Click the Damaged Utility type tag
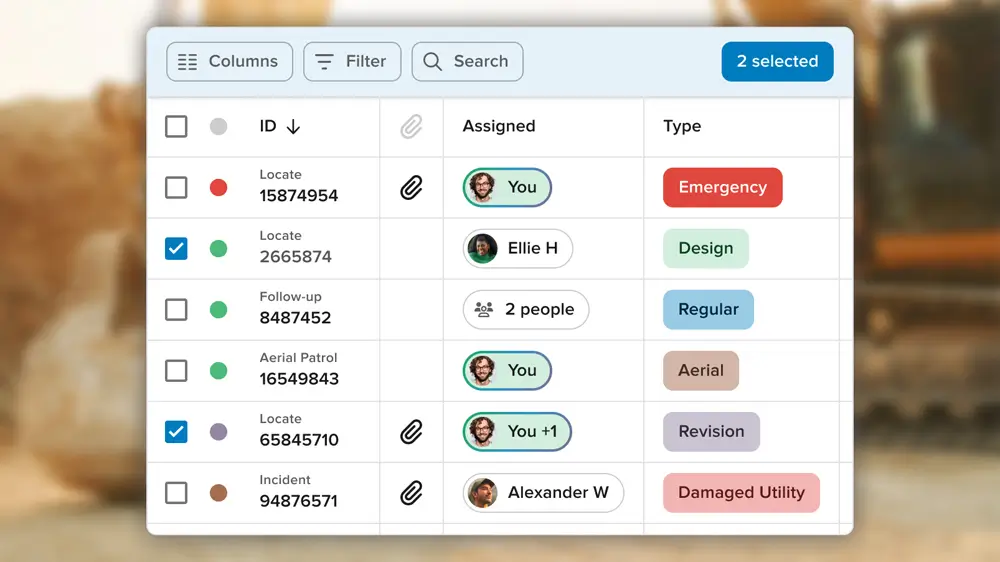This screenshot has width=1000, height=562. 742,492
